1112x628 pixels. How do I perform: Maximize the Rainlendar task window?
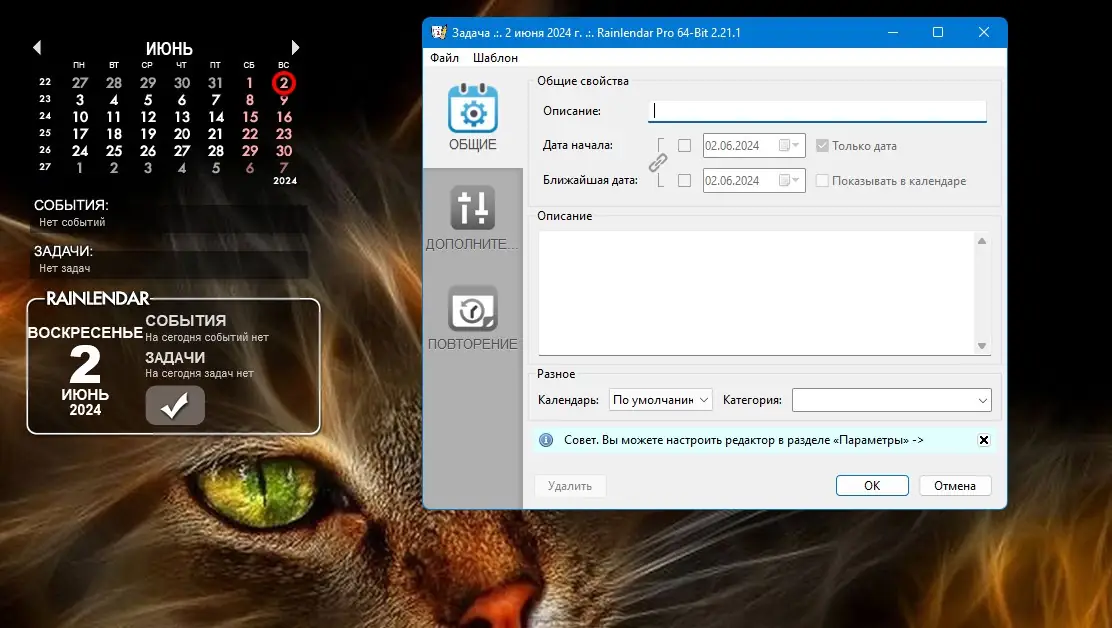pyautogui.click(x=938, y=33)
